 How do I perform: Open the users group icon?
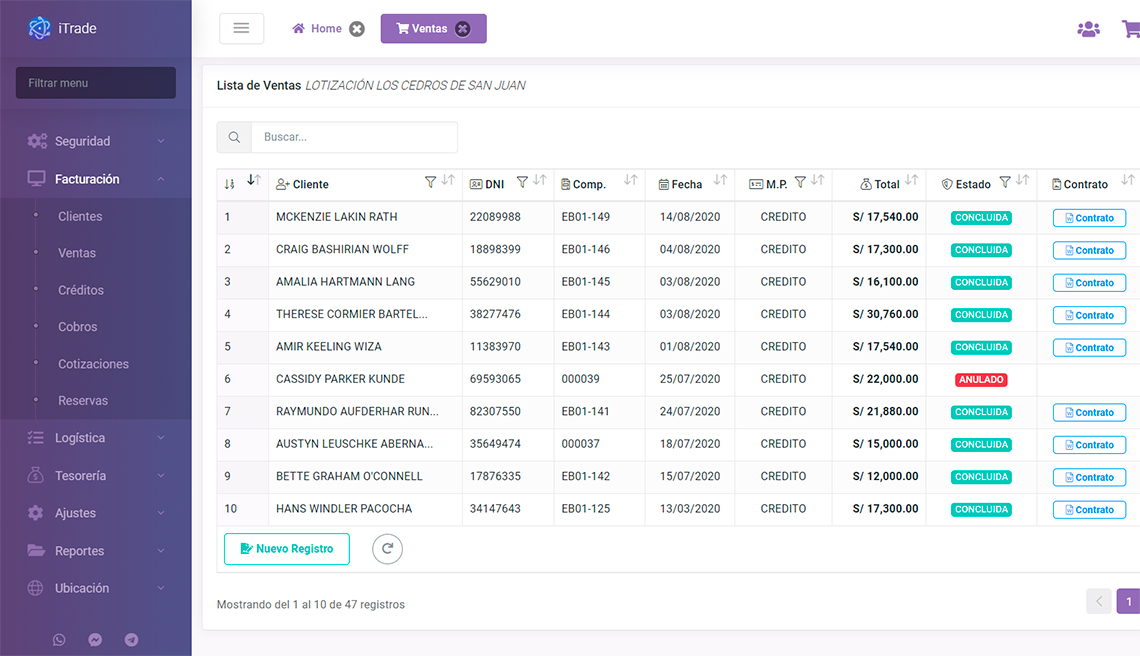(x=1088, y=29)
